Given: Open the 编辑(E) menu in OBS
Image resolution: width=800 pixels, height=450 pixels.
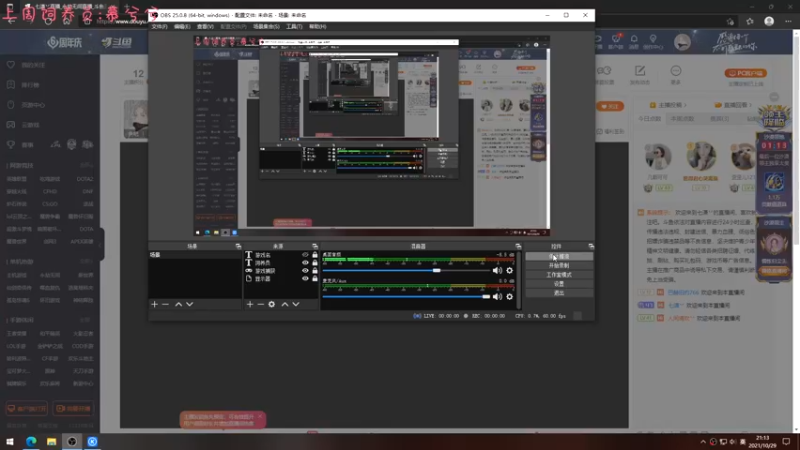Looking at the screenshot, I should [x=182, y=27].
